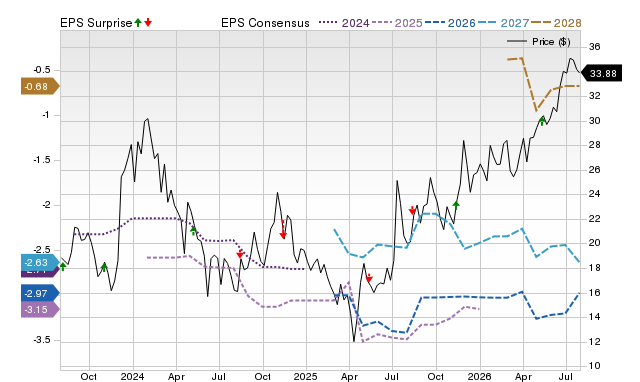Click red surprise arrow between Jul and Oct 2025

pyautogui.click(x=412, y=211)
